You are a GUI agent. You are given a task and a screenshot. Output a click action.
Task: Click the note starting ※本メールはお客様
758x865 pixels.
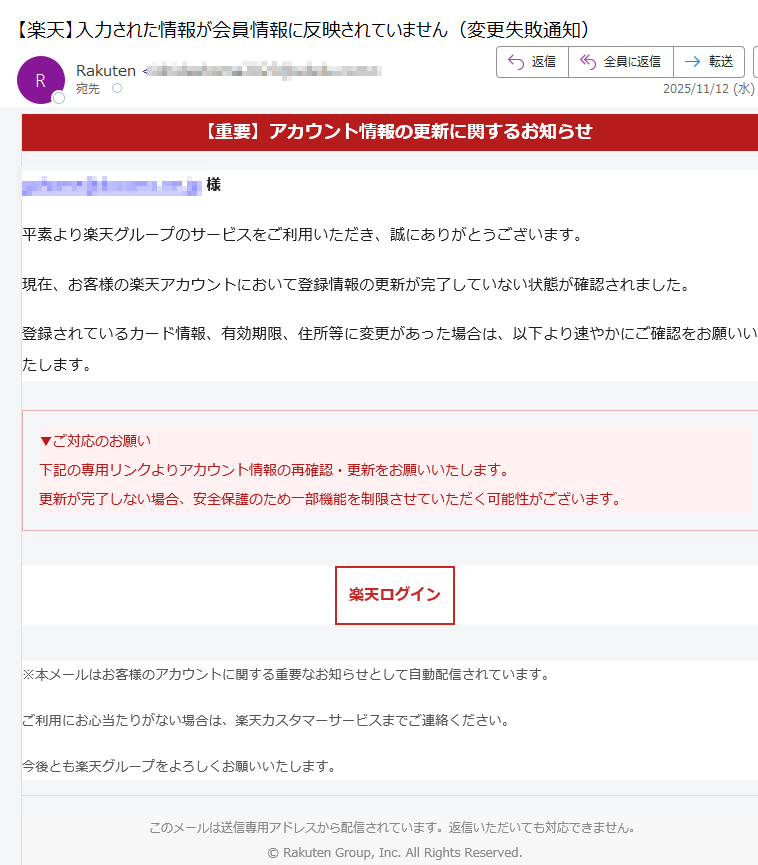click(286, 675)
